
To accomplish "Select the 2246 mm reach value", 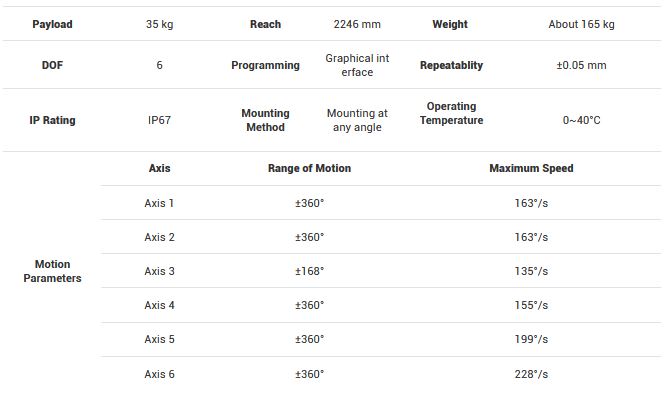I will (357, 24).
